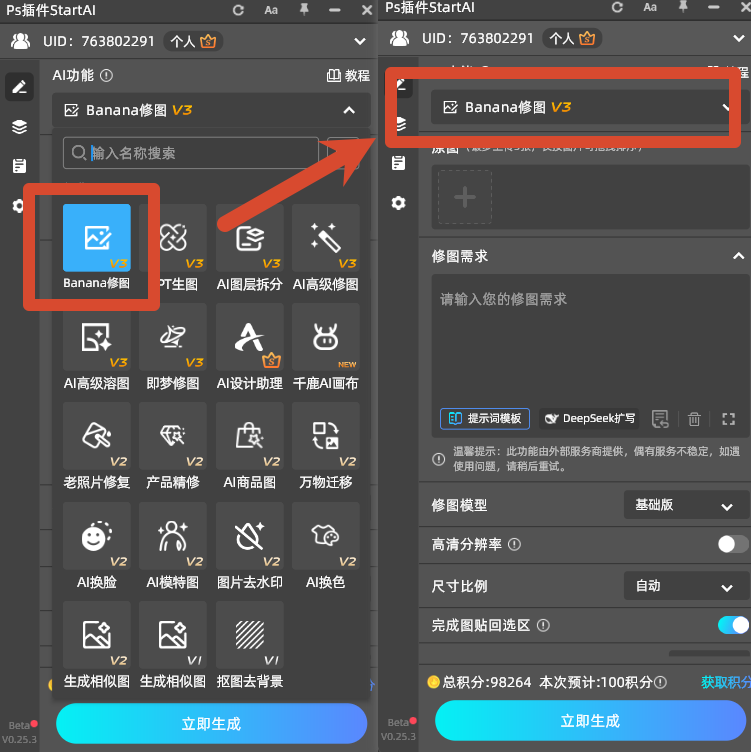Toggle 完成图贴回选区 switch
This screenshot has width=751, height=752.
[x=733, y=625]
